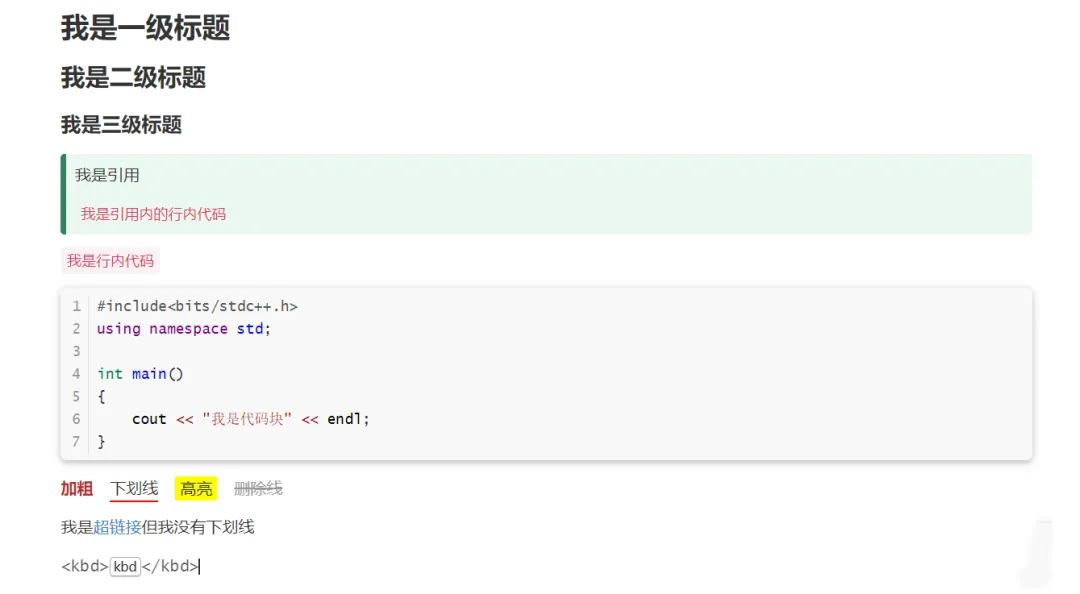Screen dimensions: 1080x594
Task: Click the 我是一级标题 heading
Action: pyautogui.click(x=145, y=28)
